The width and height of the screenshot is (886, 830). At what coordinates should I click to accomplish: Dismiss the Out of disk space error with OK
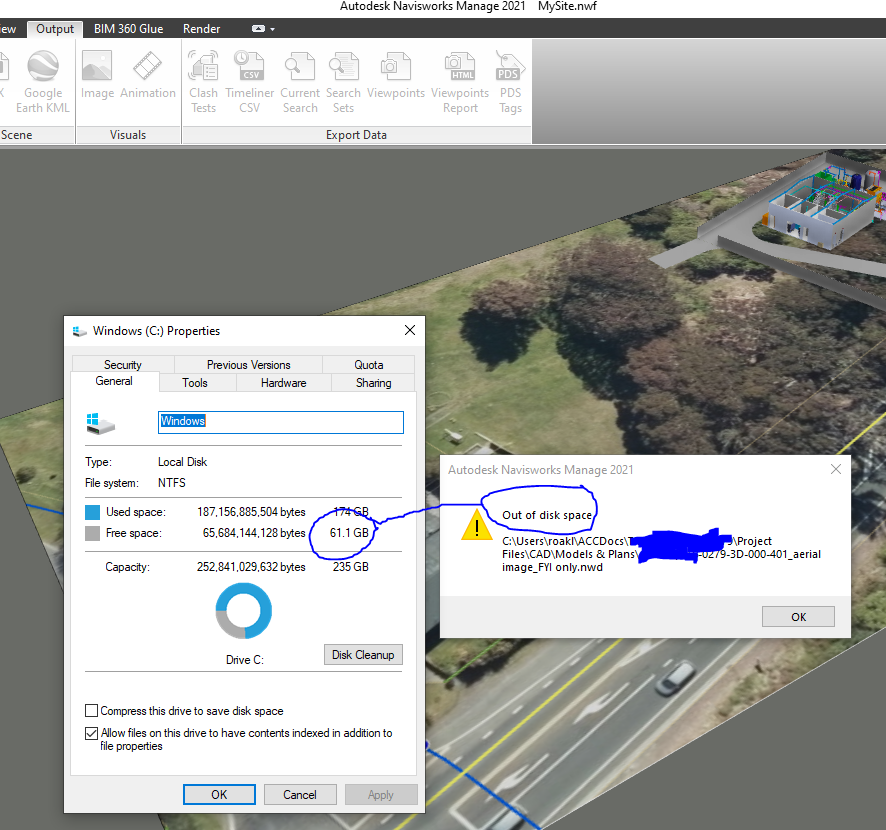(798, 616)
